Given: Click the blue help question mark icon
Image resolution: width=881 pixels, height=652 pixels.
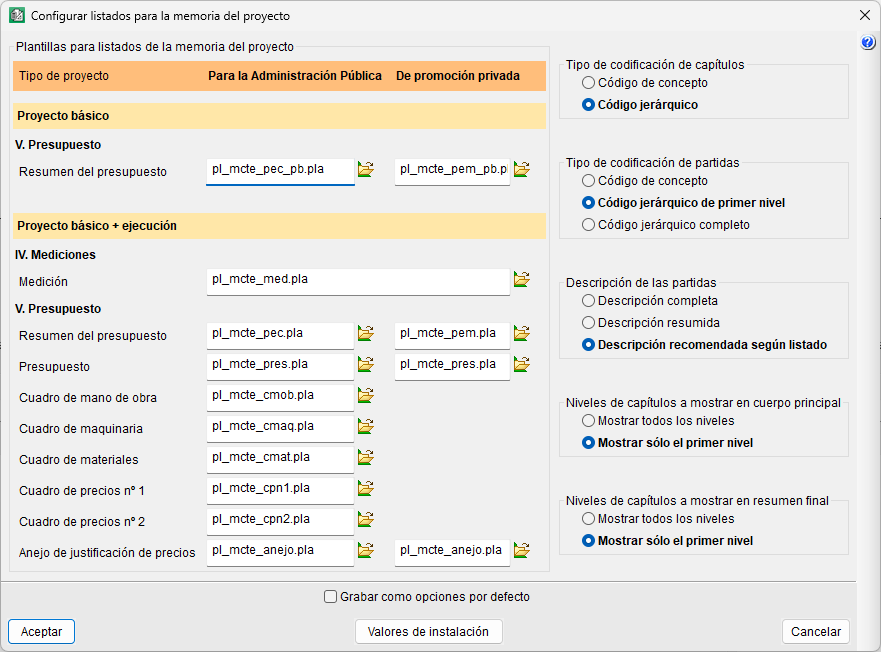Looking at the screenshot, I should coord(868,42).
